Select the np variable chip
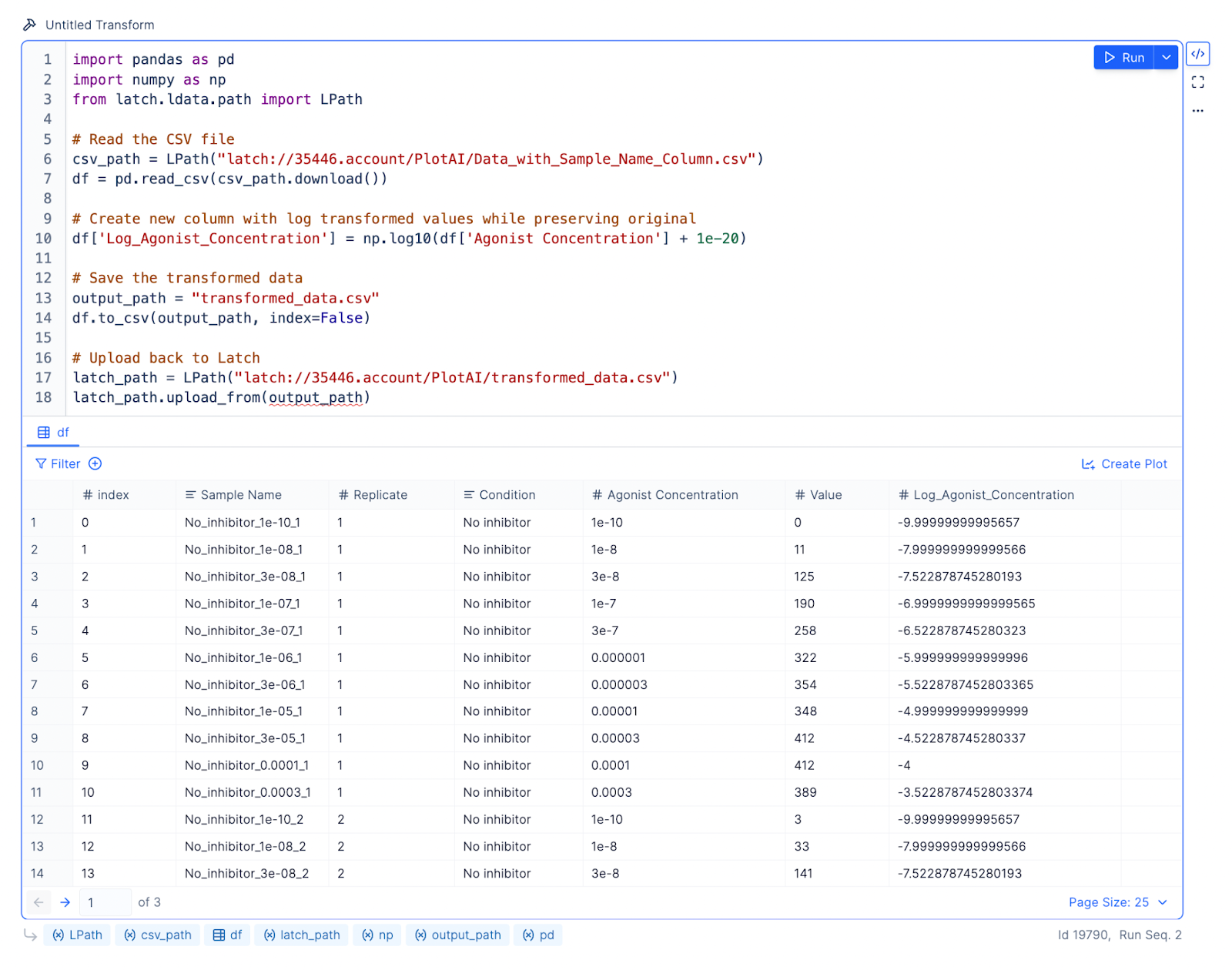 point(377,935)
